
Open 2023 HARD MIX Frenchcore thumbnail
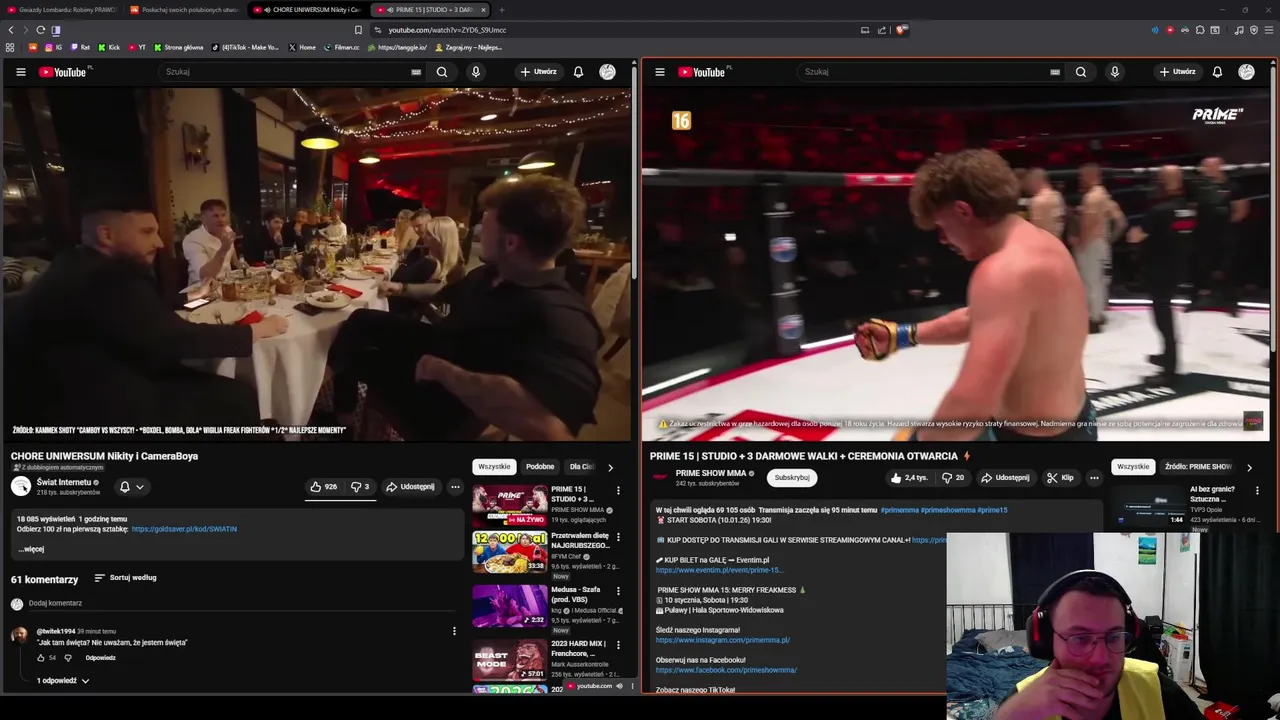(x=510, y=659)
